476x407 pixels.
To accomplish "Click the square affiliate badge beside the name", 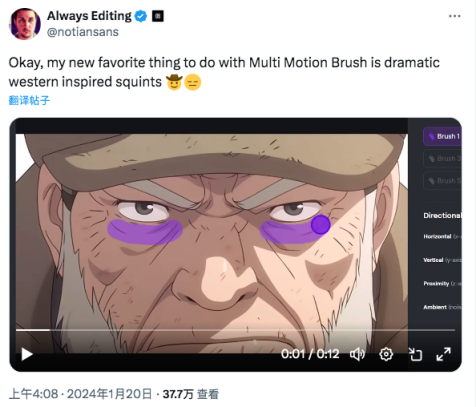I will point(158,16).
